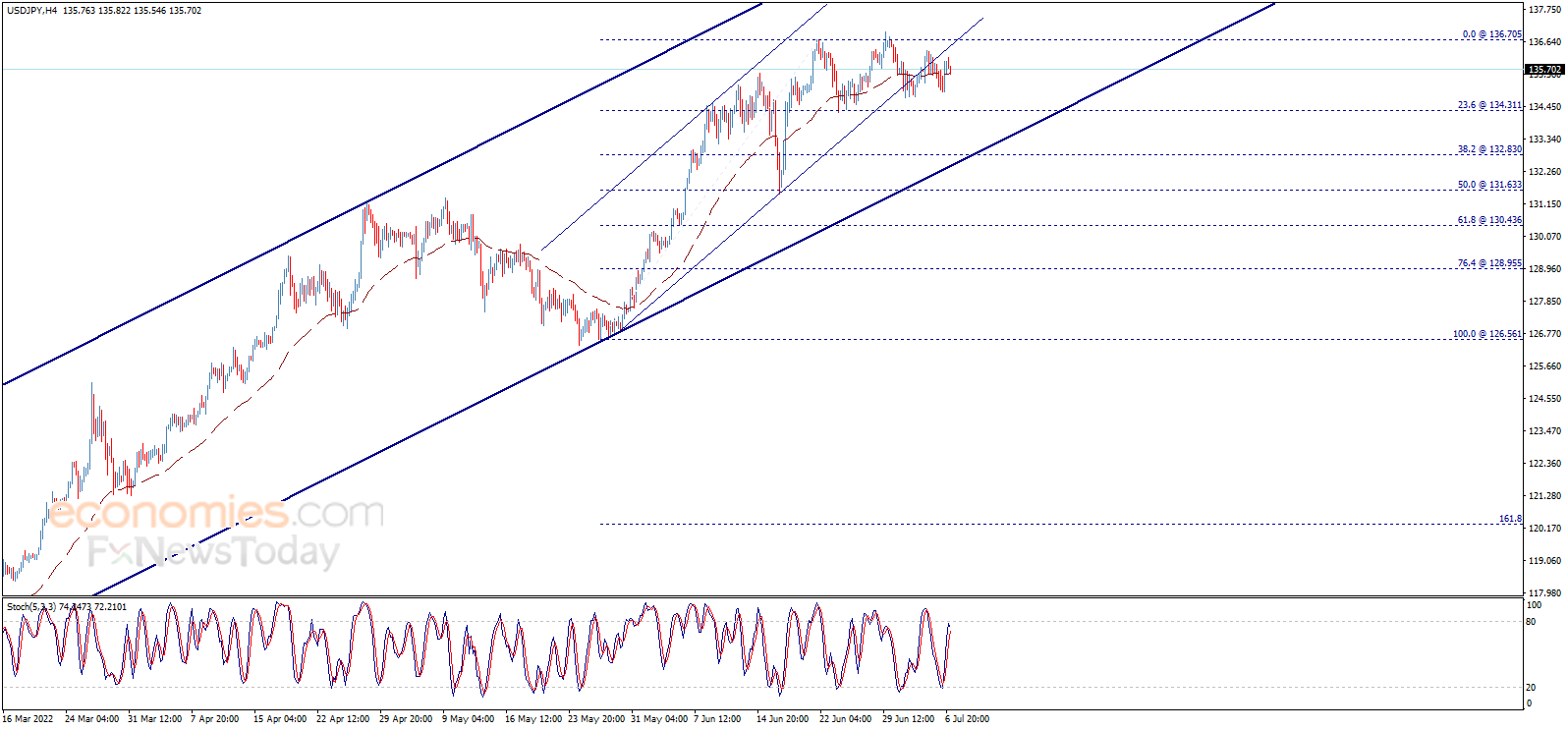Select the 0.0 @ 136.705 Fibonacci label
The width and height of the screenshot is (1568, 730).
pyautogui.click(x=1491, y=34)
